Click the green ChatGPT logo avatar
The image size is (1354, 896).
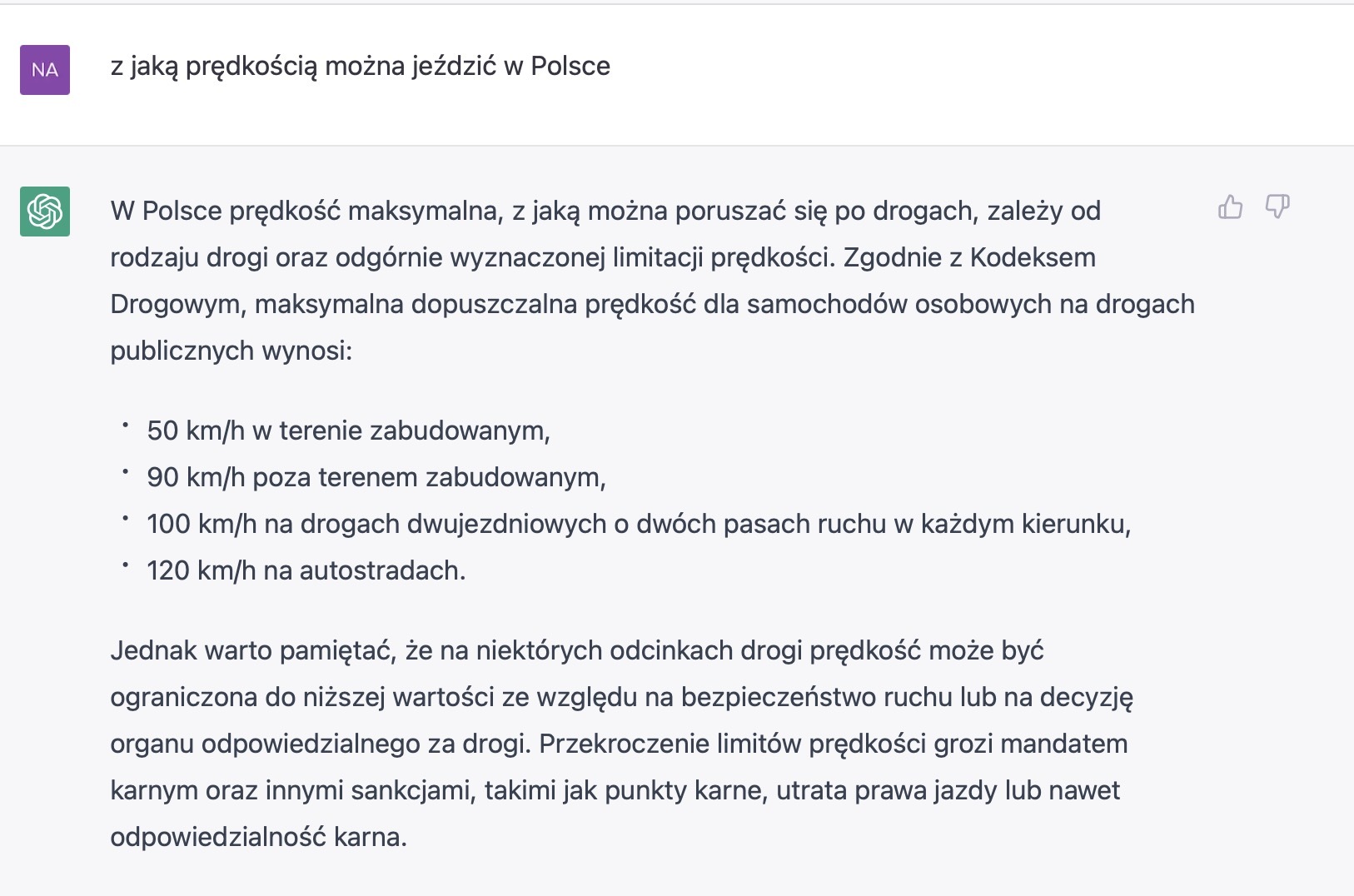[x=45, y=212]
